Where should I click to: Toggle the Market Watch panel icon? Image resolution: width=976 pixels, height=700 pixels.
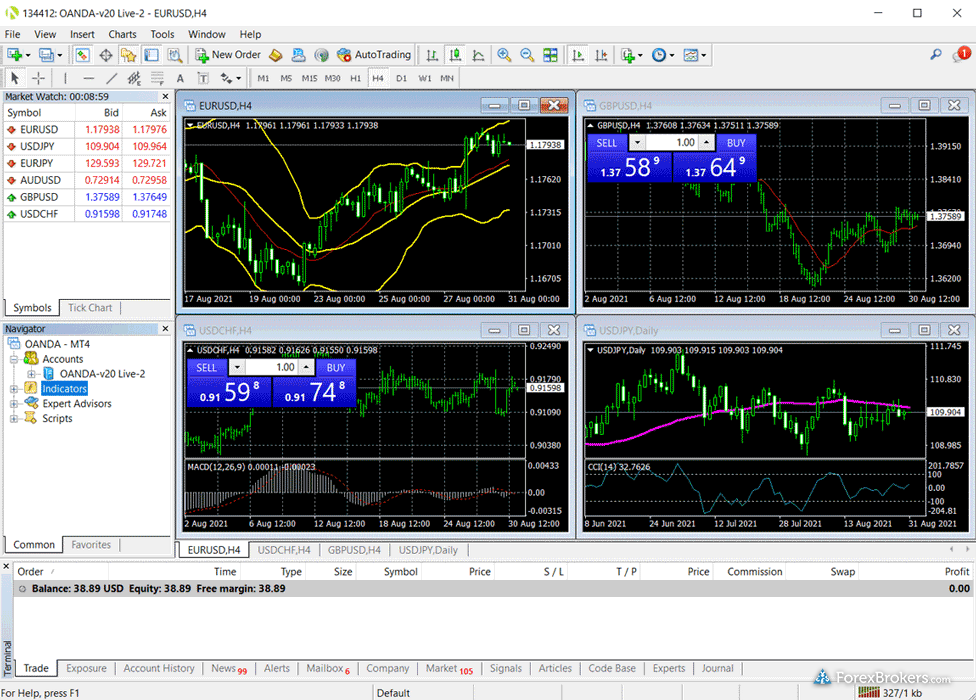pos(82,55)
